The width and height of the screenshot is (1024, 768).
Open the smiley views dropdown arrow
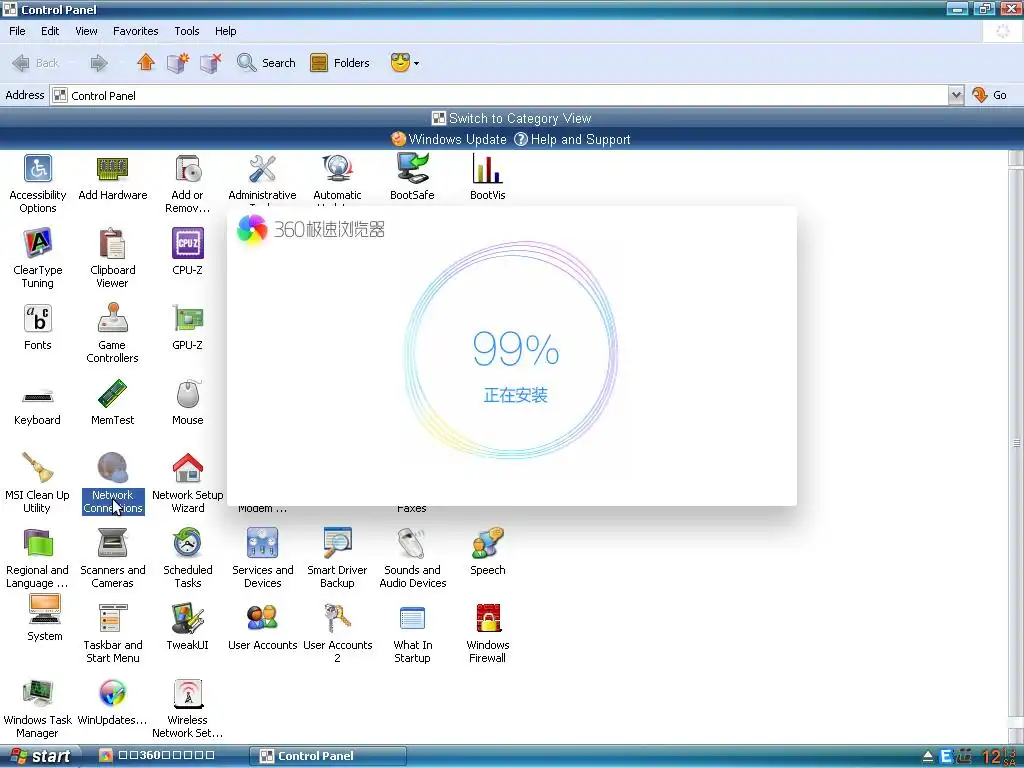tap(417, 63)
